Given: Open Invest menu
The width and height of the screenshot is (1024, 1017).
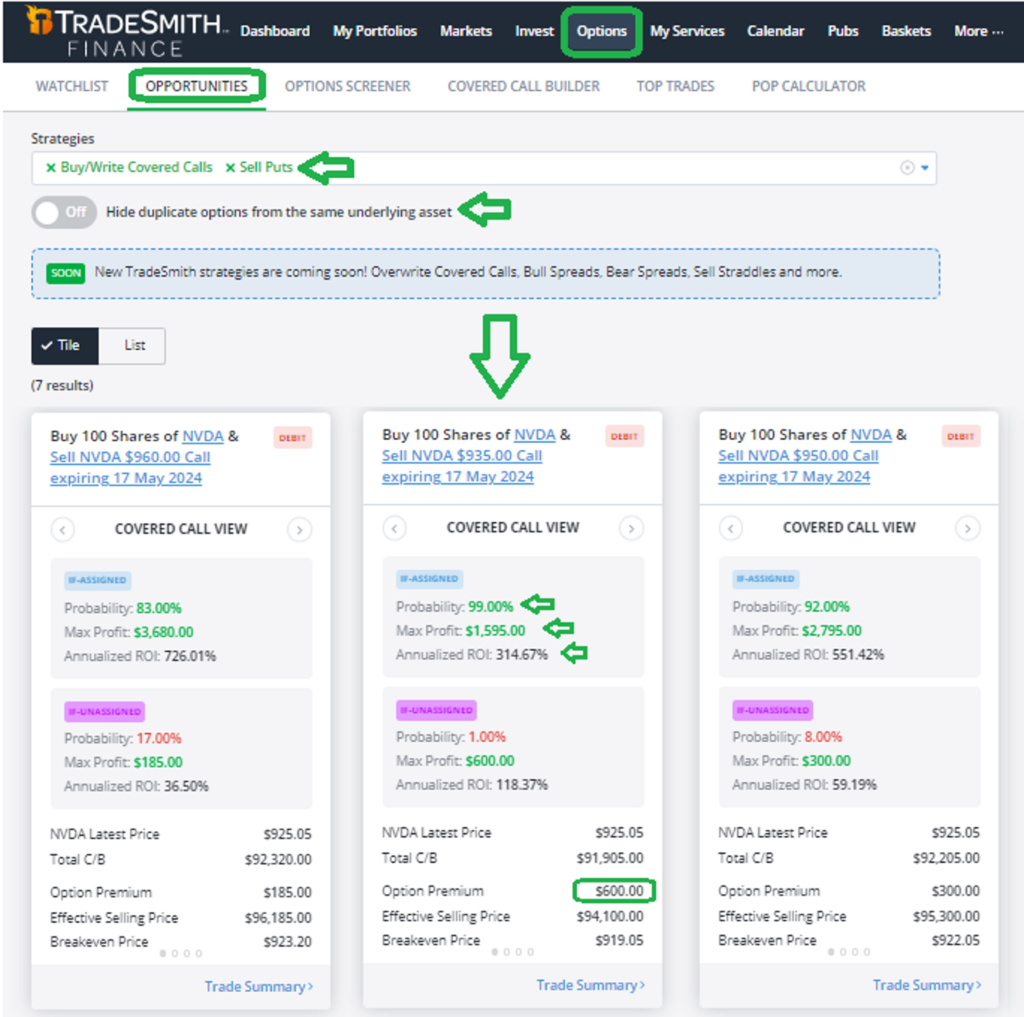Looking at the screenshot, I should 534,31.
